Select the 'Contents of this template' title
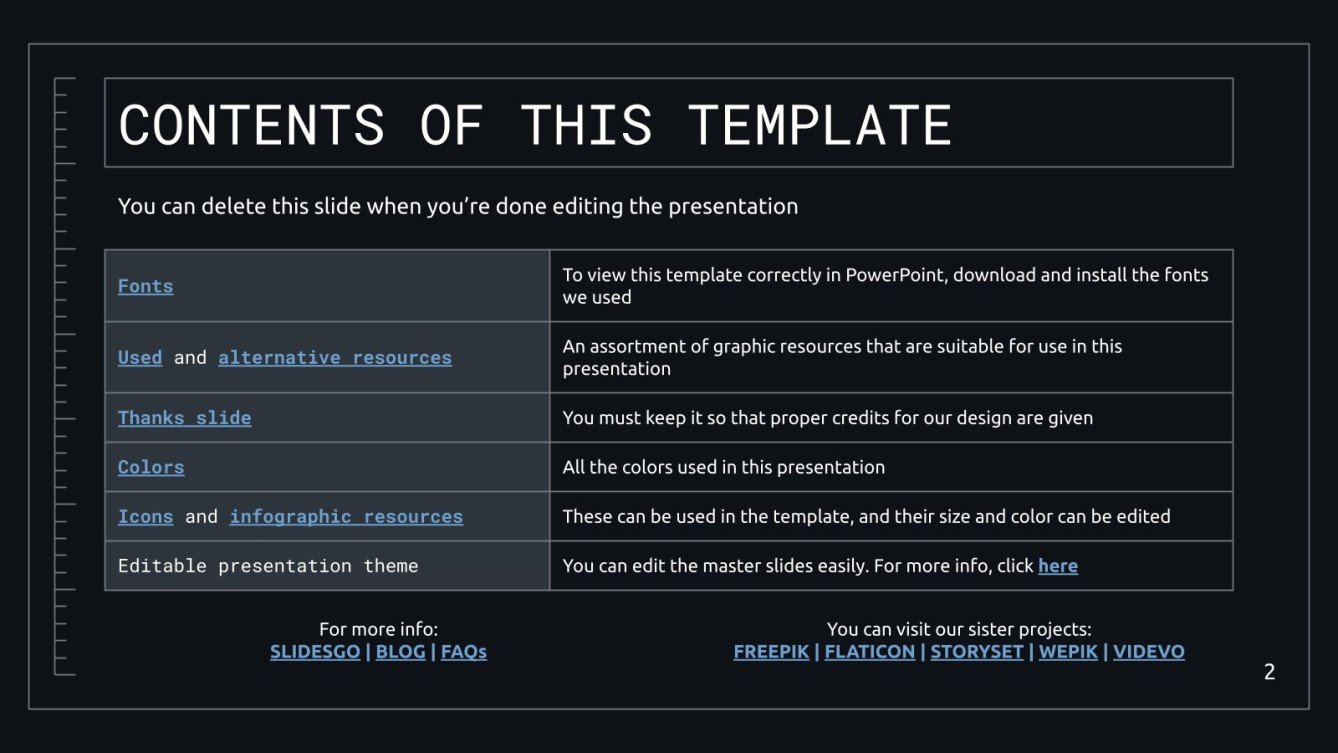The image size is (1338, 753). coord(535,124)
